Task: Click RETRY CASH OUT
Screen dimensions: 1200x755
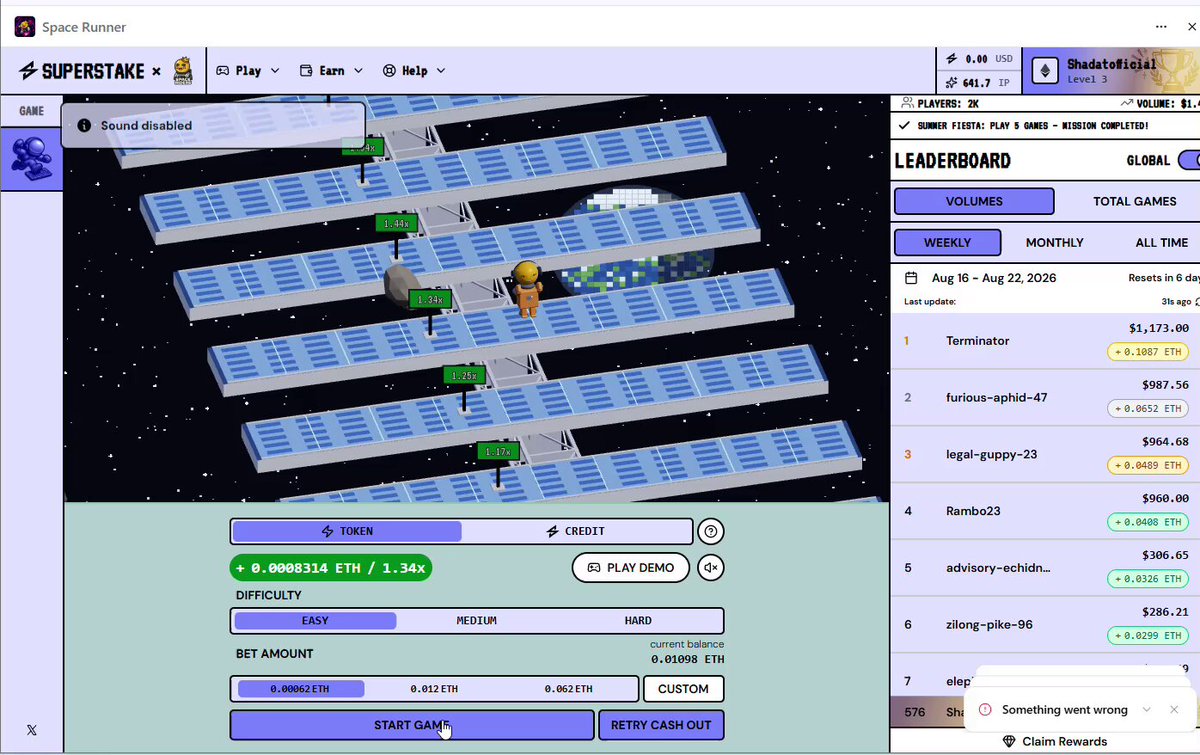Action: coord(661,725)
